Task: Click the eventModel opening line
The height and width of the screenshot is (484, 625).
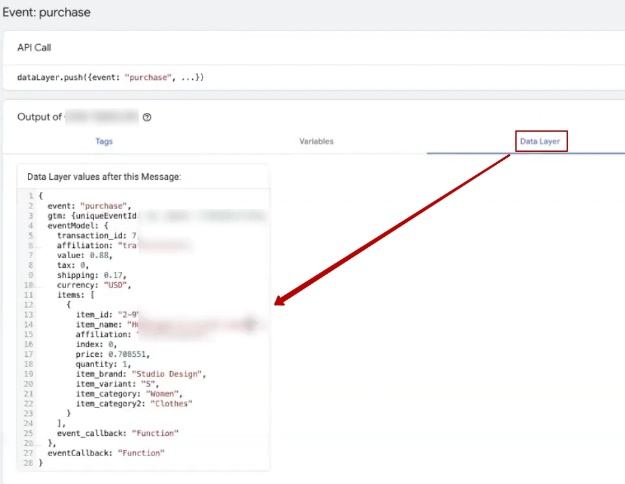Action: pyautogui.click(x=77, y=225)
